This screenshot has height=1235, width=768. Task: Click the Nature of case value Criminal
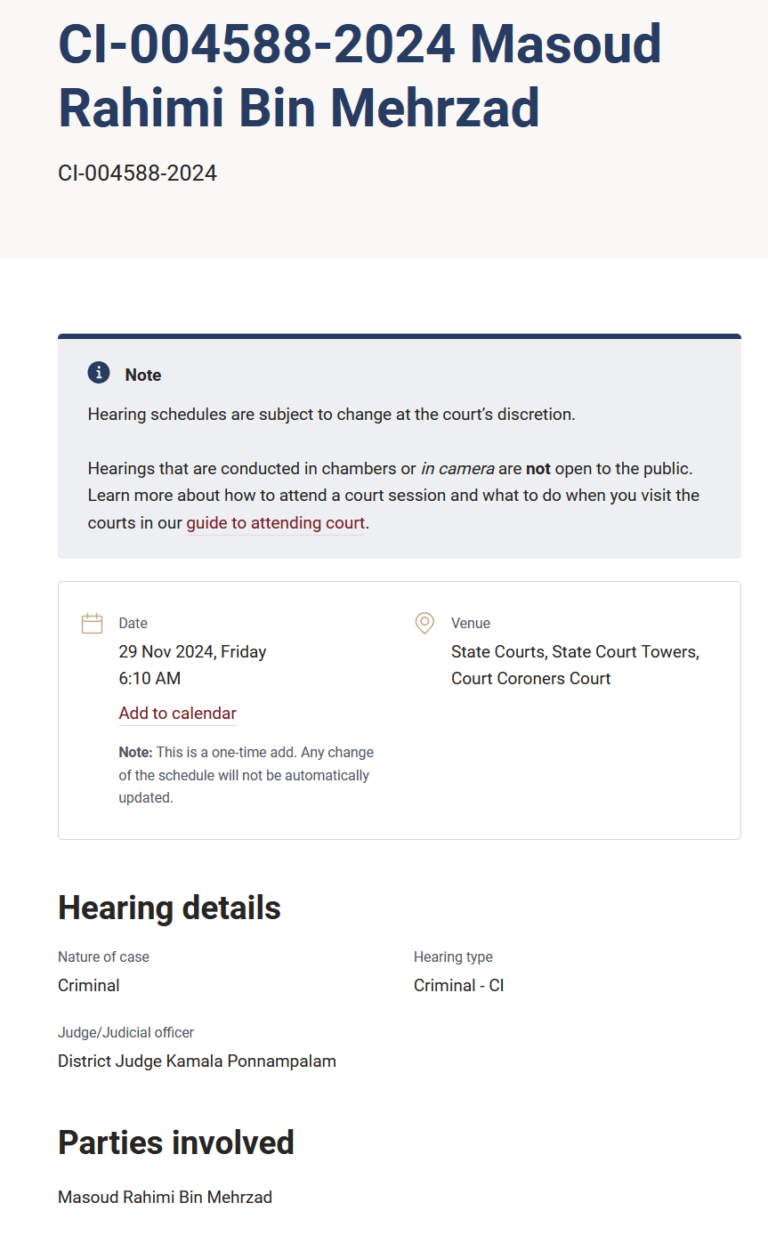click(x=89, y=985)
